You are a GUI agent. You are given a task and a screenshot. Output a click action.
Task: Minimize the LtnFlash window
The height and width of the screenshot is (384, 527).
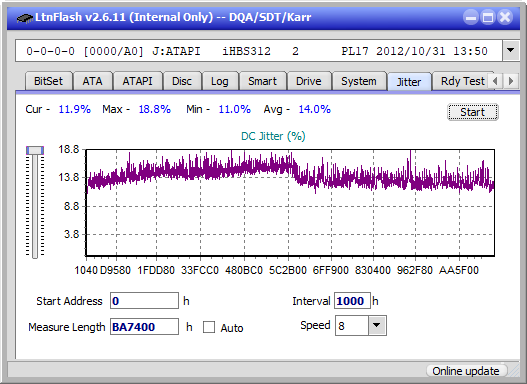pyautogui.click(x=471, y=17)
